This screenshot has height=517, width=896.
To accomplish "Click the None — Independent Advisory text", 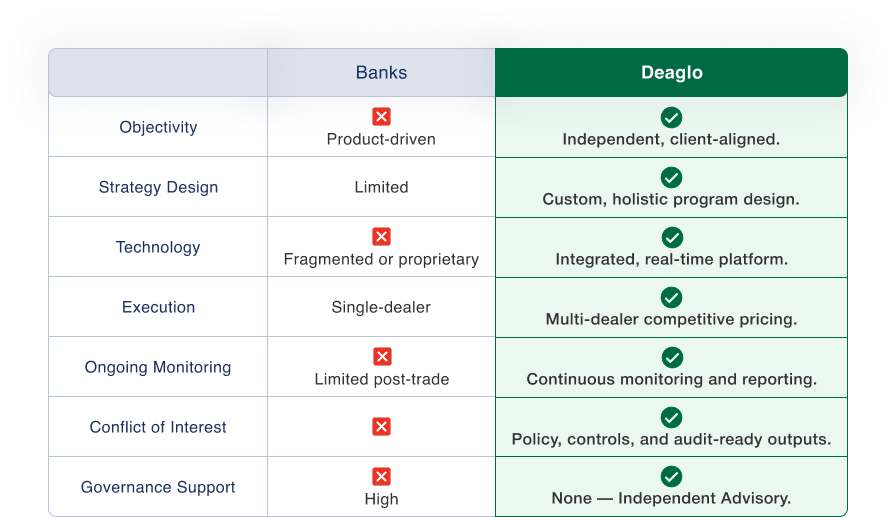I will click(x=671, y=498).
